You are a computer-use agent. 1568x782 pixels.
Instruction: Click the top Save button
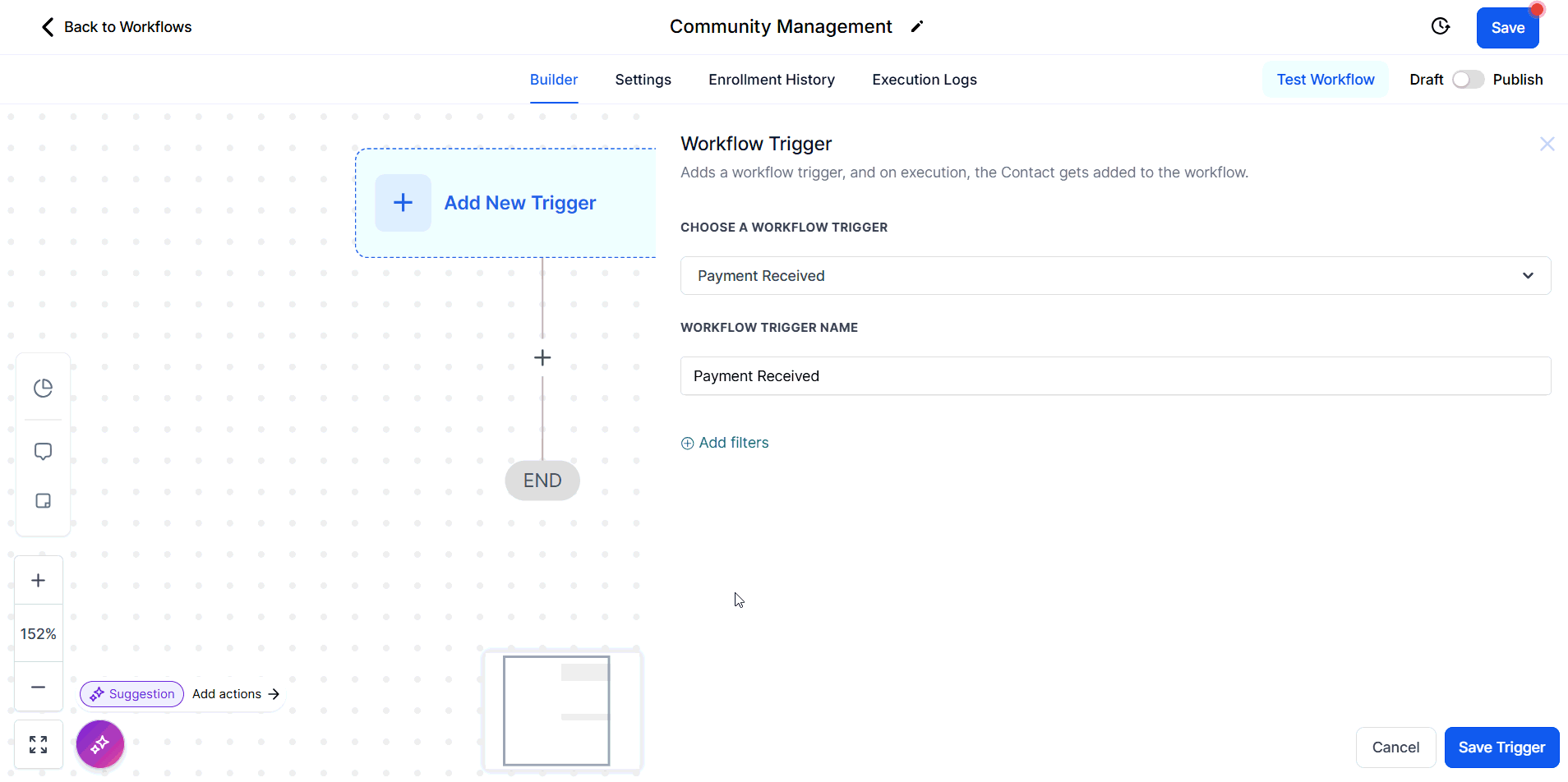click(1507, 28)
